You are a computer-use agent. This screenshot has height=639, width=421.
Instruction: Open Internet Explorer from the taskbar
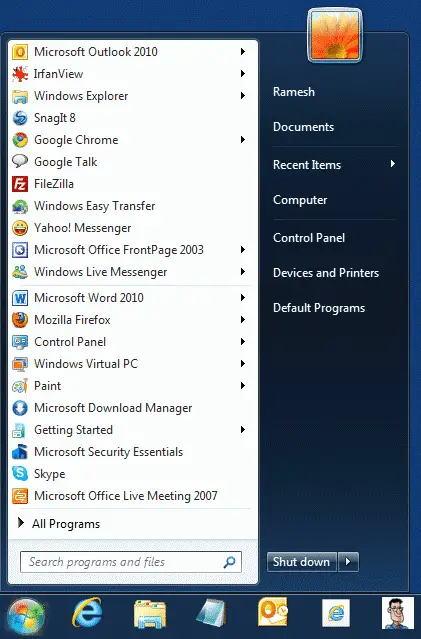click(87, 613)
